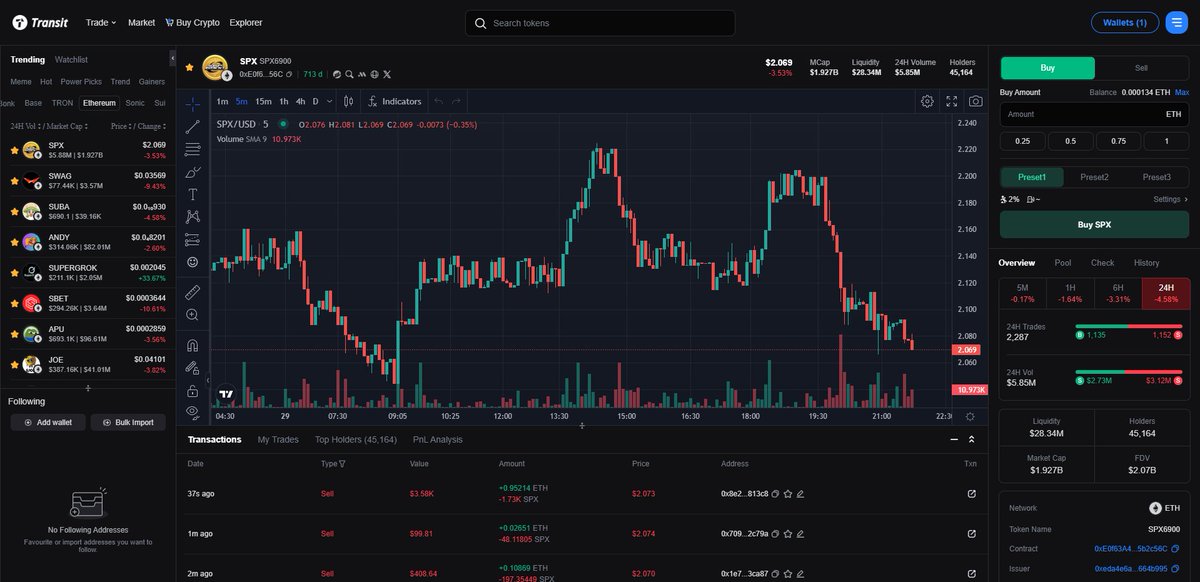Screen dimensions: 1200x582
Task: Open the SPX website globe link
Action: tap(375, 74)
